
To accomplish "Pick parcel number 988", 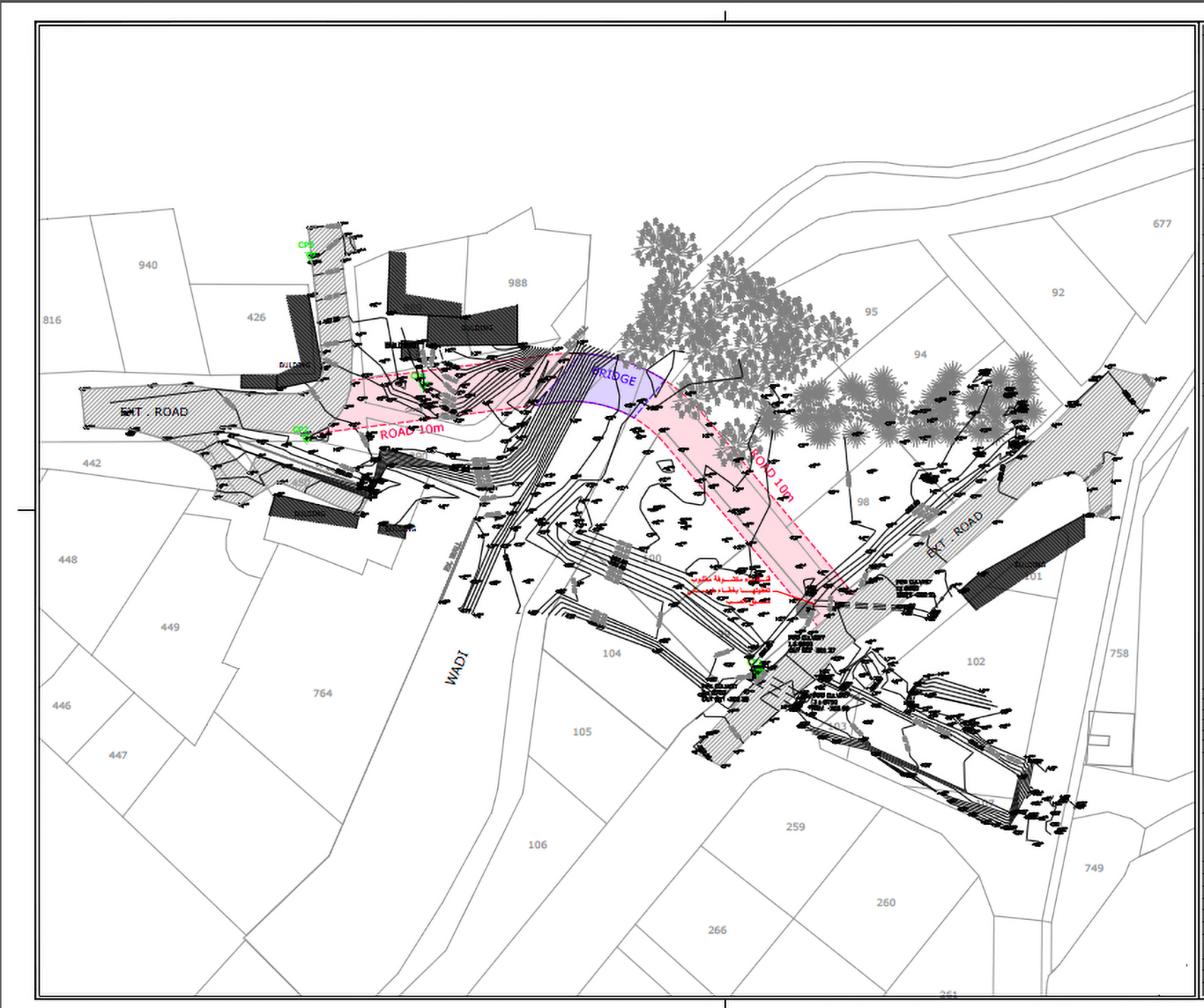I will pyautogui.click(x=517, y=283).
